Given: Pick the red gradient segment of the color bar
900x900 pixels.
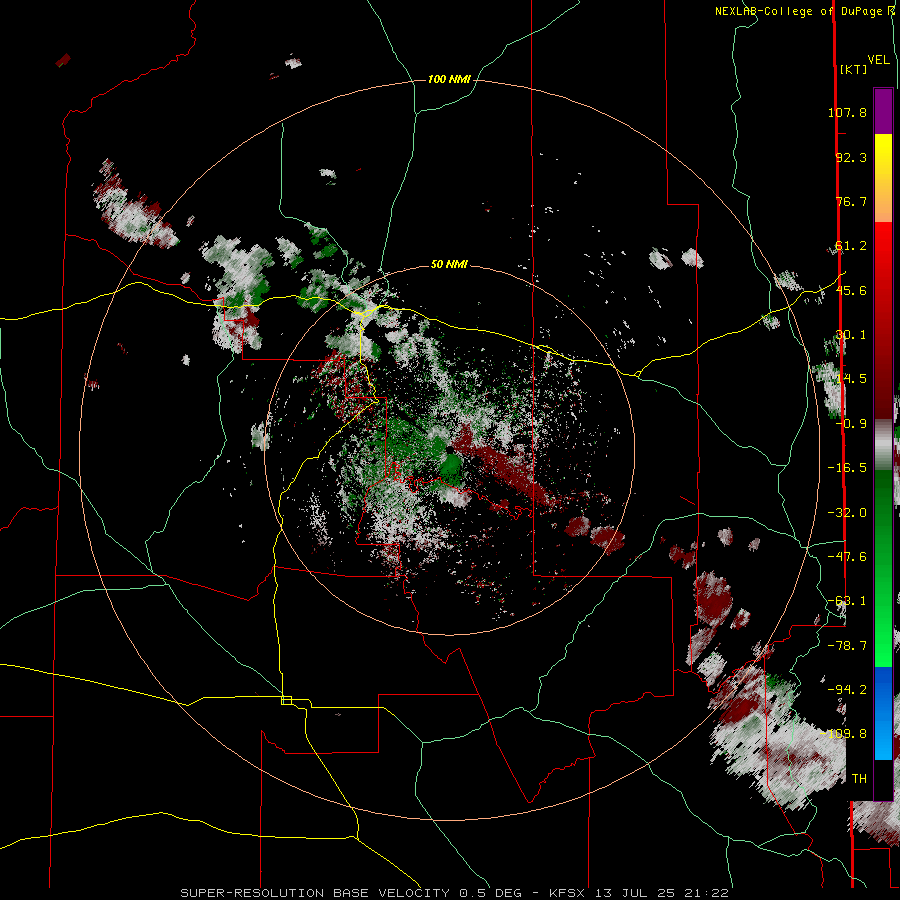Looking at the screenshot, I should pos(883,320).
